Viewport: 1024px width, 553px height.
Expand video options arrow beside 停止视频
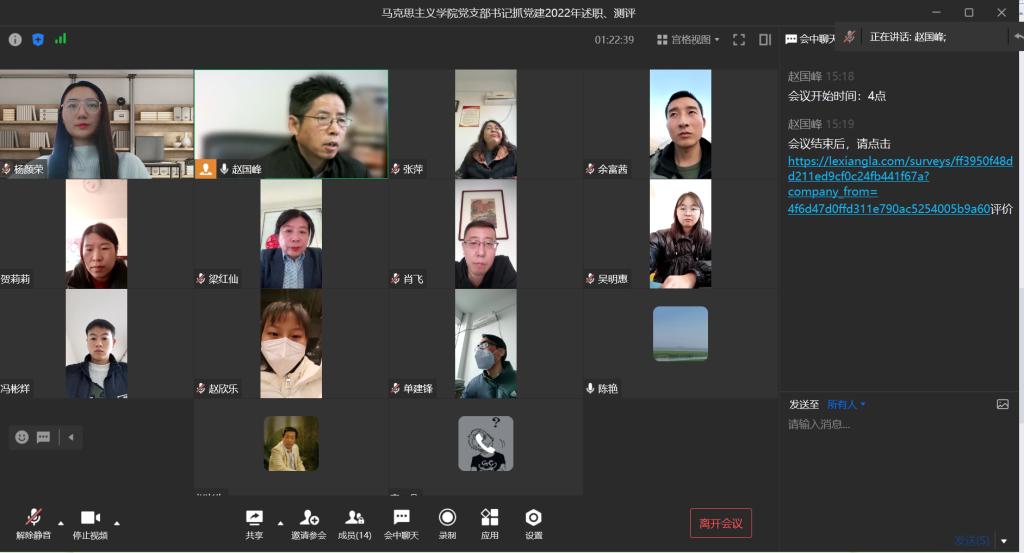click(x=117, y=522)
